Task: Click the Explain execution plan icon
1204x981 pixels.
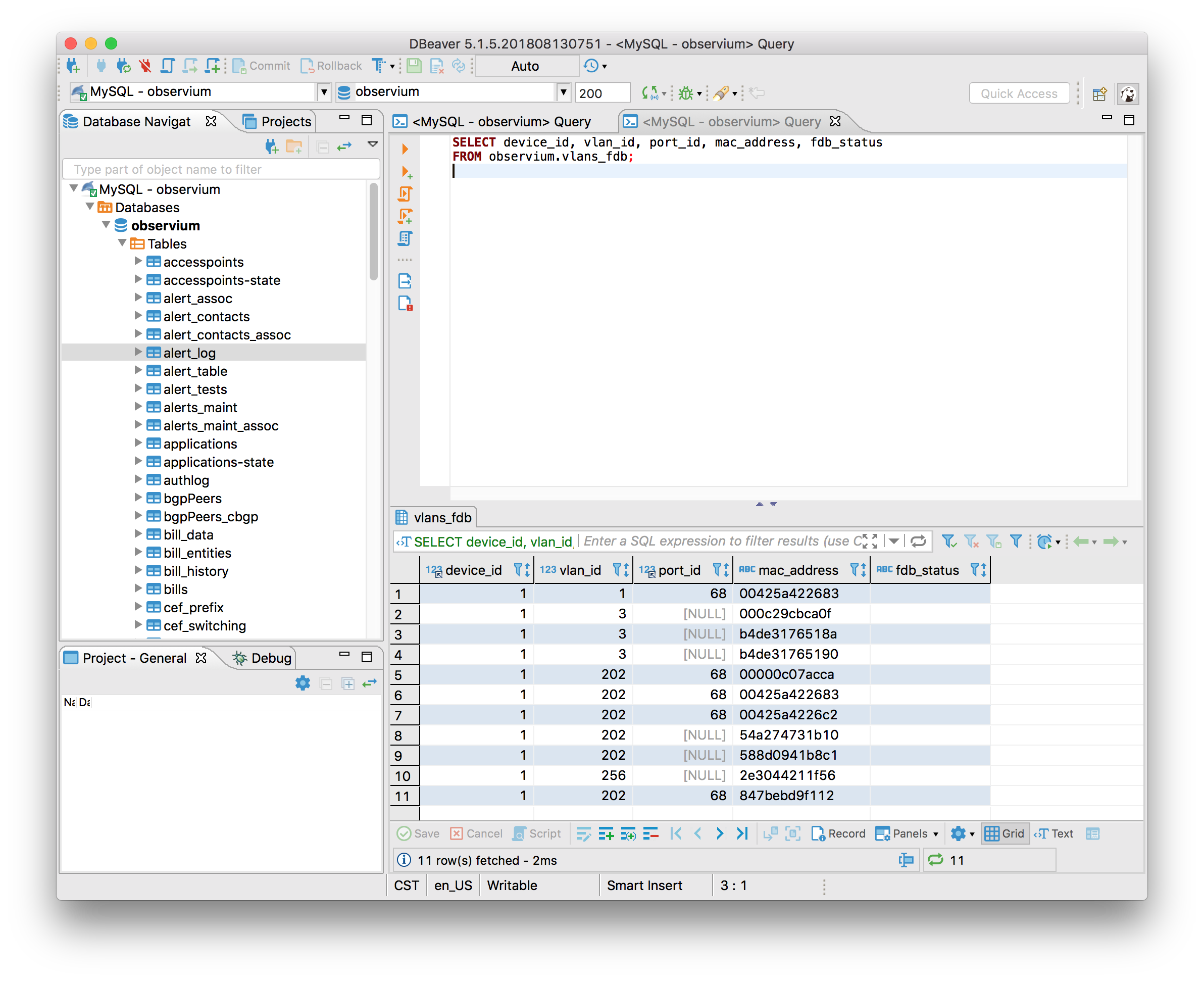Action: coord(405,238)
